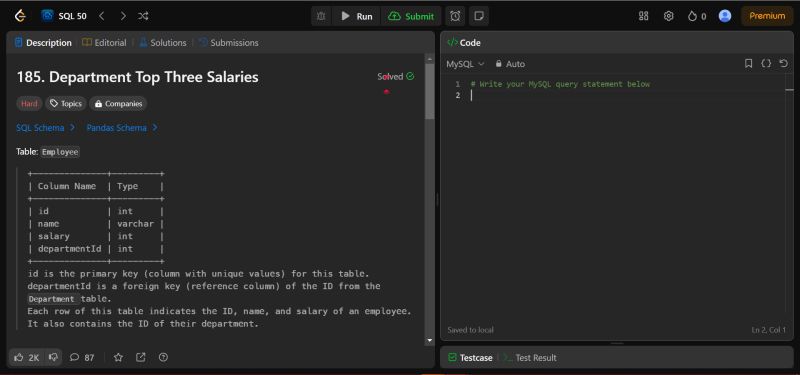Image resolution: width=800 pixels, height=375 pixels.
Task: Open the notes sticky icon
Action: coord(479,16)
